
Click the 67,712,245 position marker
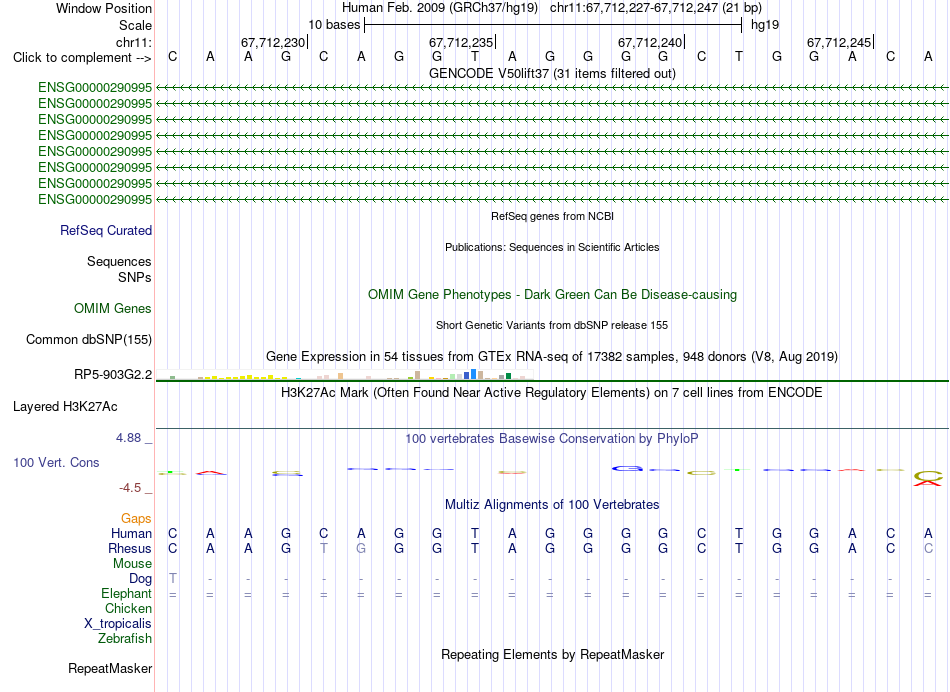[839, 42]
